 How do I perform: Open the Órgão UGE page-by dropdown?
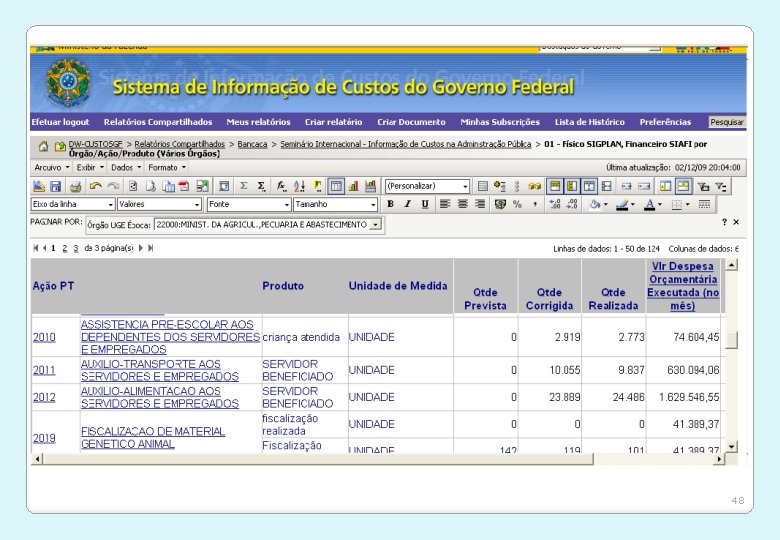[268, 225]
